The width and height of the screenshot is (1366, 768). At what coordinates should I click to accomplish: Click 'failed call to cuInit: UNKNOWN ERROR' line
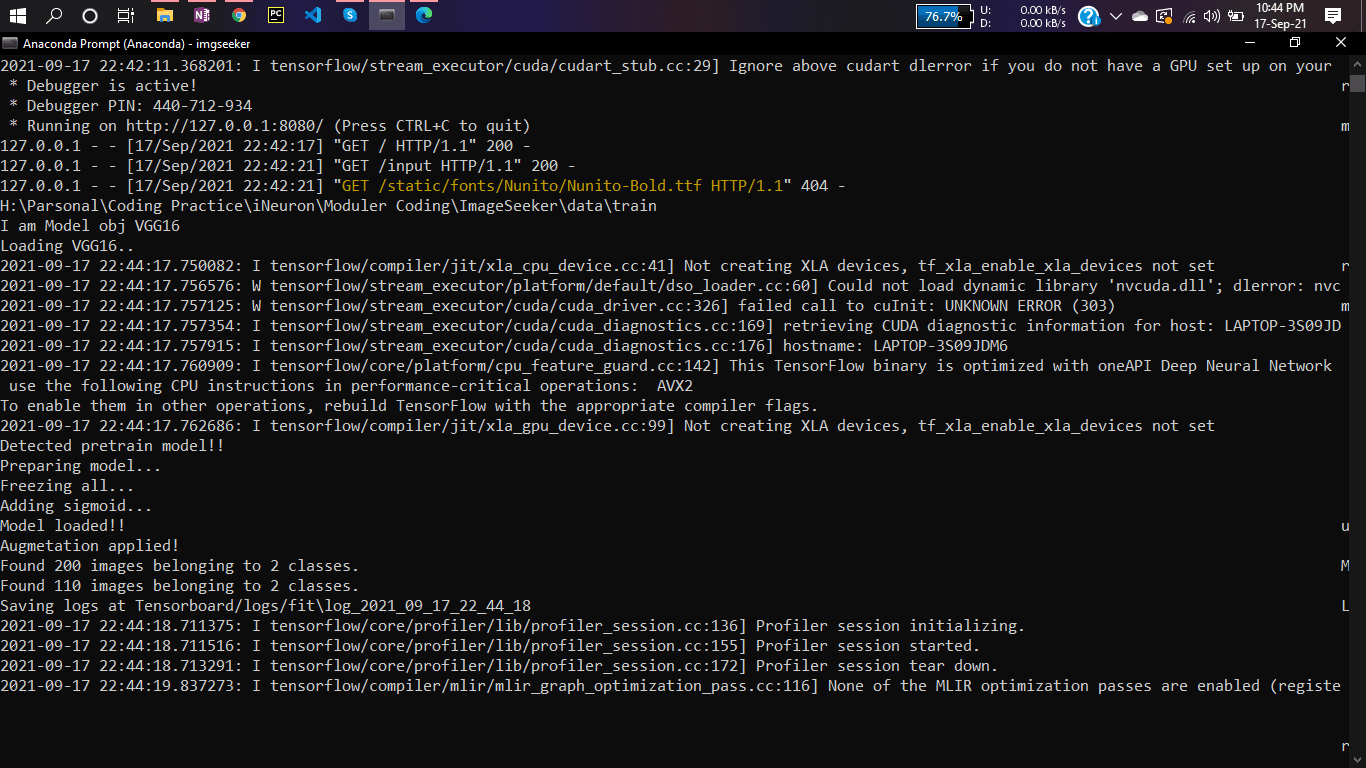(x=558, y=306)
